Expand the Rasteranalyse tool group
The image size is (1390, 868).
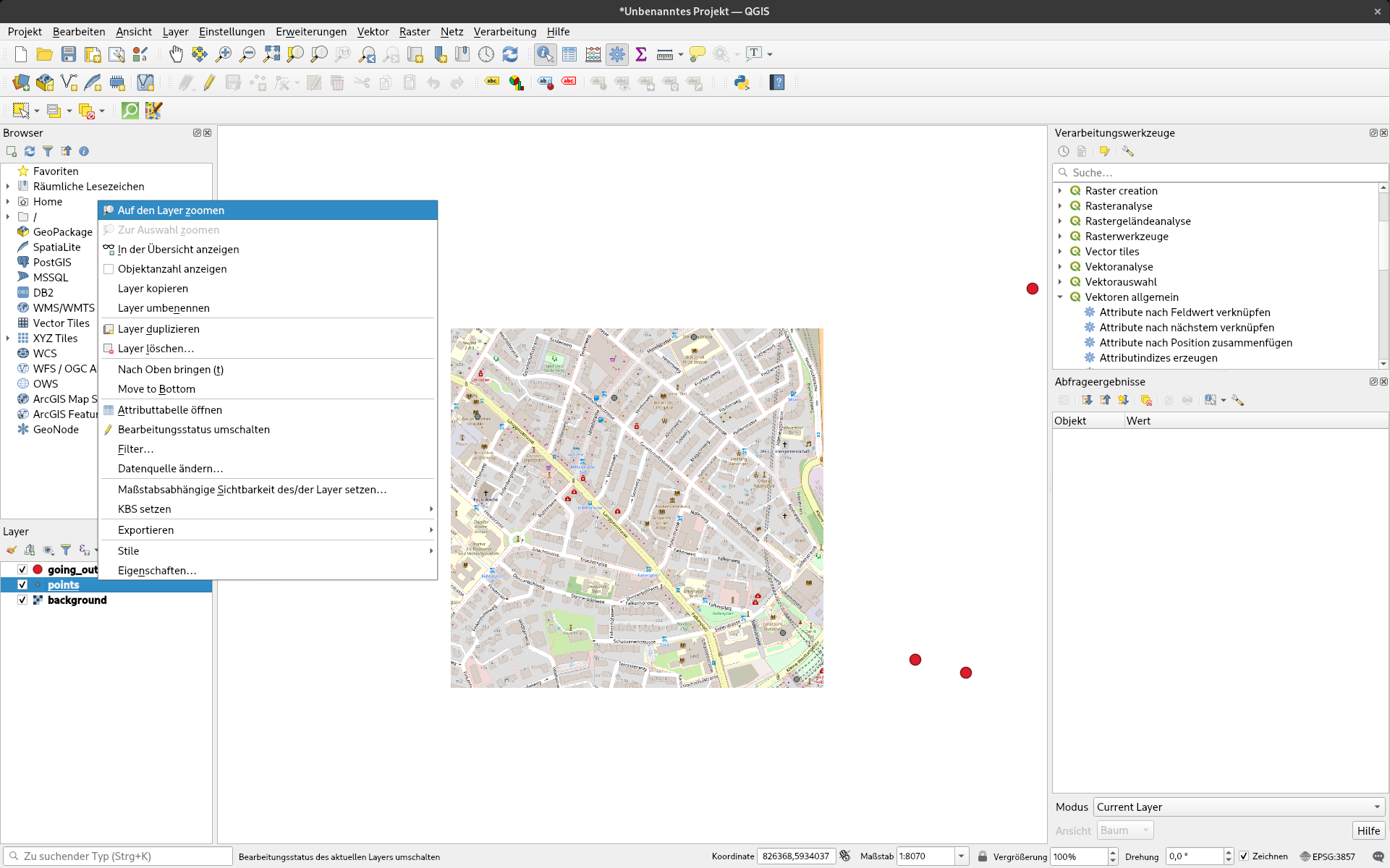[x=1060, y=206]
